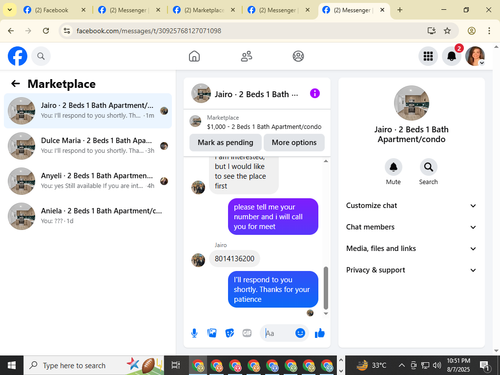Attach a file with photo icon

click(x=212, y=333)
